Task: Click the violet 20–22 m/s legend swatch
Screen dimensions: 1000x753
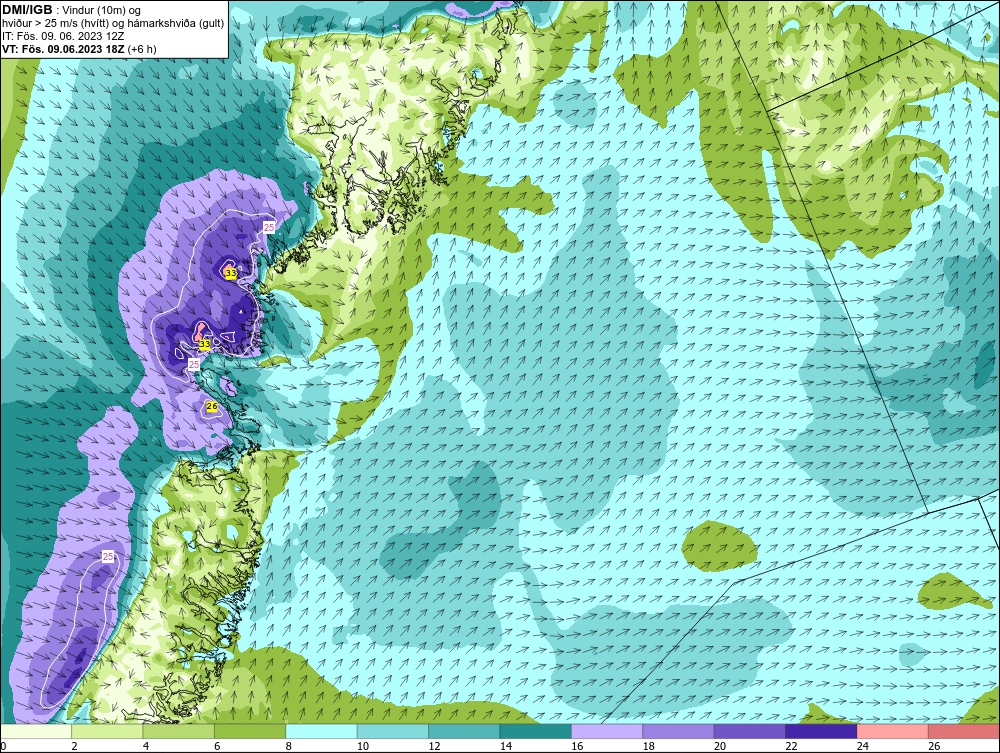Action: tap(750, 731)
